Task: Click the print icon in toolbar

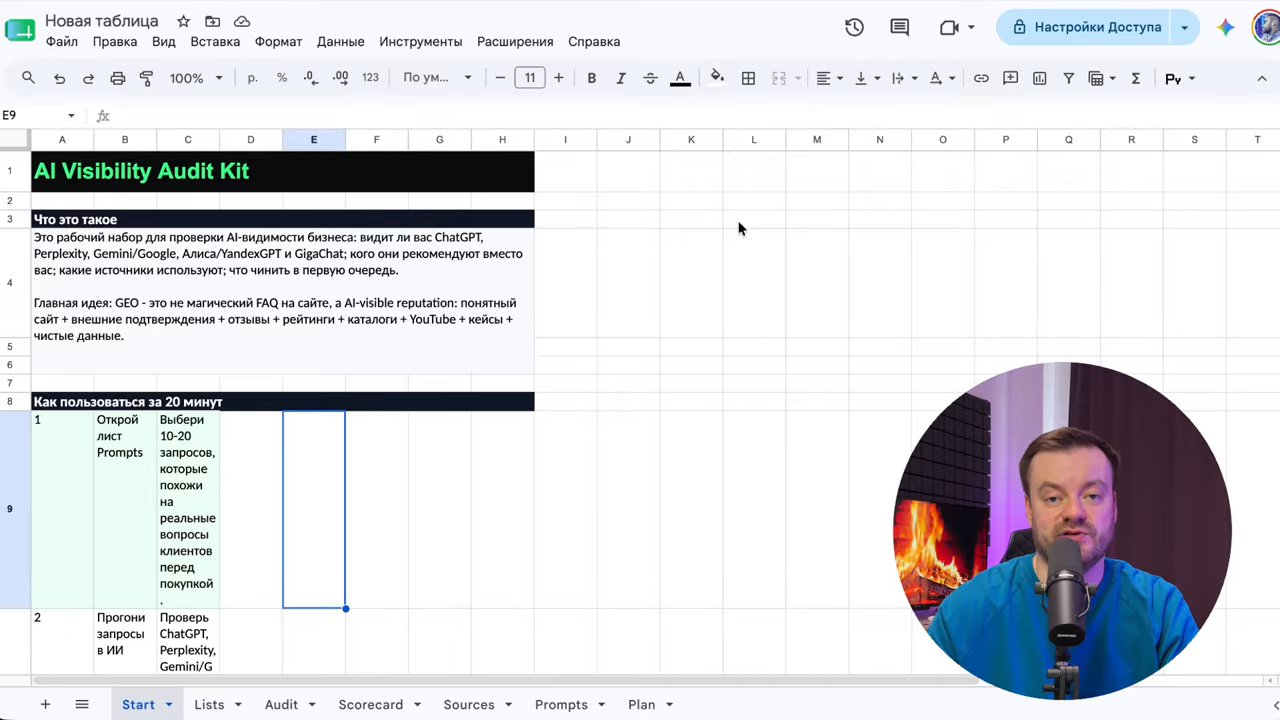Action: pos(118,78)
